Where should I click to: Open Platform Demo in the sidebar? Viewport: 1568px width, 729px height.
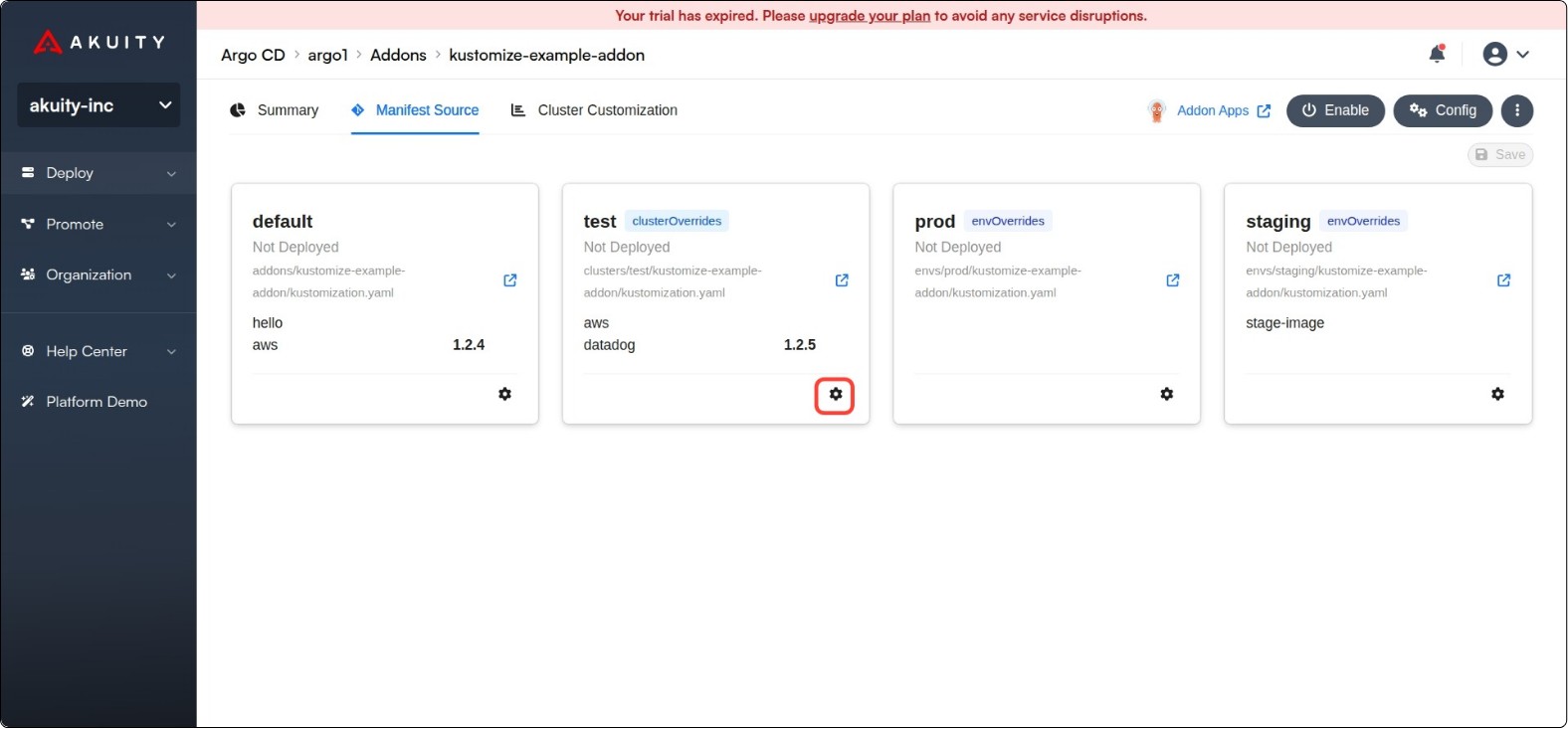click(98, 402)
